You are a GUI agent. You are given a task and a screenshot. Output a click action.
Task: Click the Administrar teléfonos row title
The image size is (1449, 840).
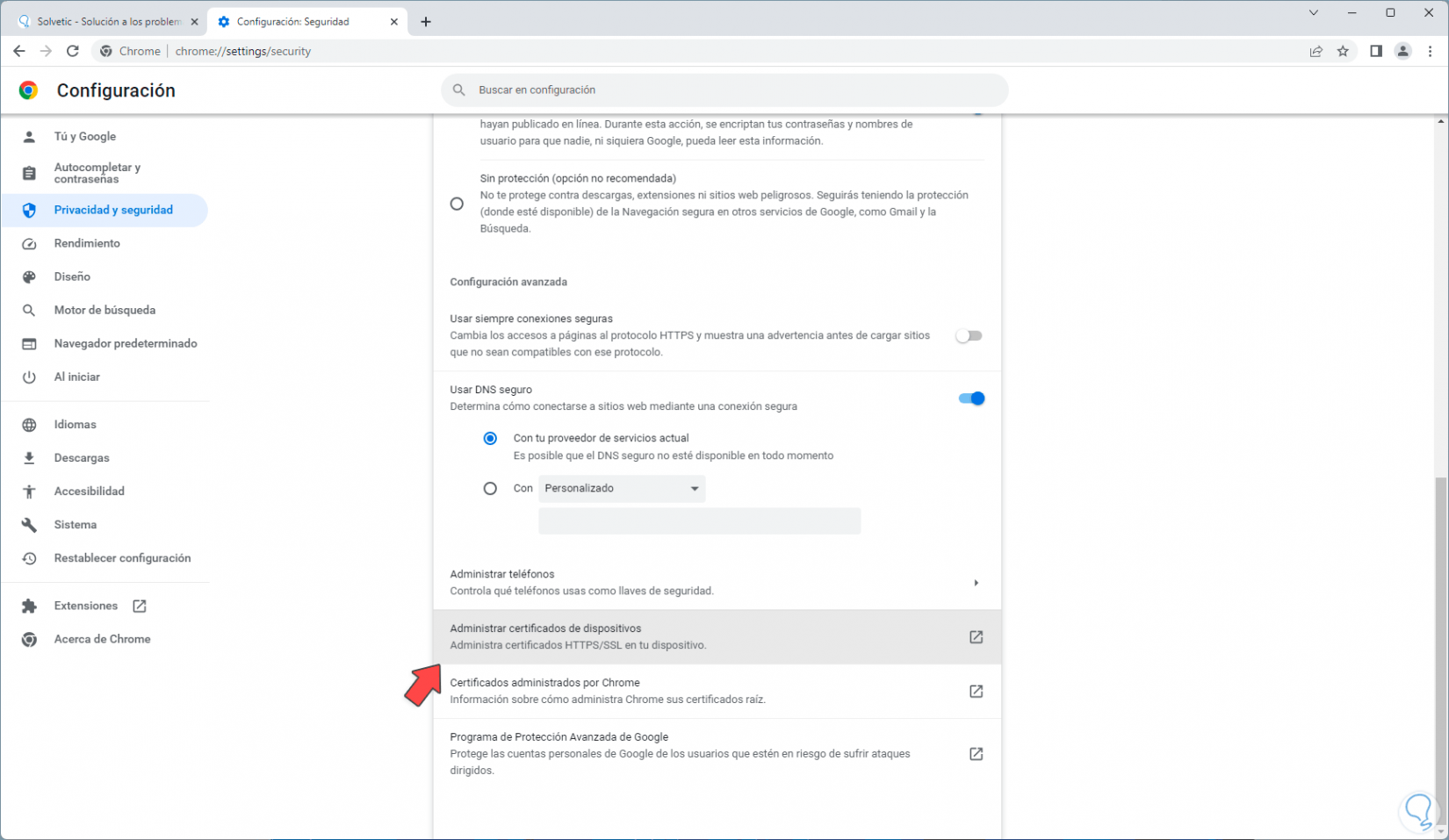coord(502,574)
